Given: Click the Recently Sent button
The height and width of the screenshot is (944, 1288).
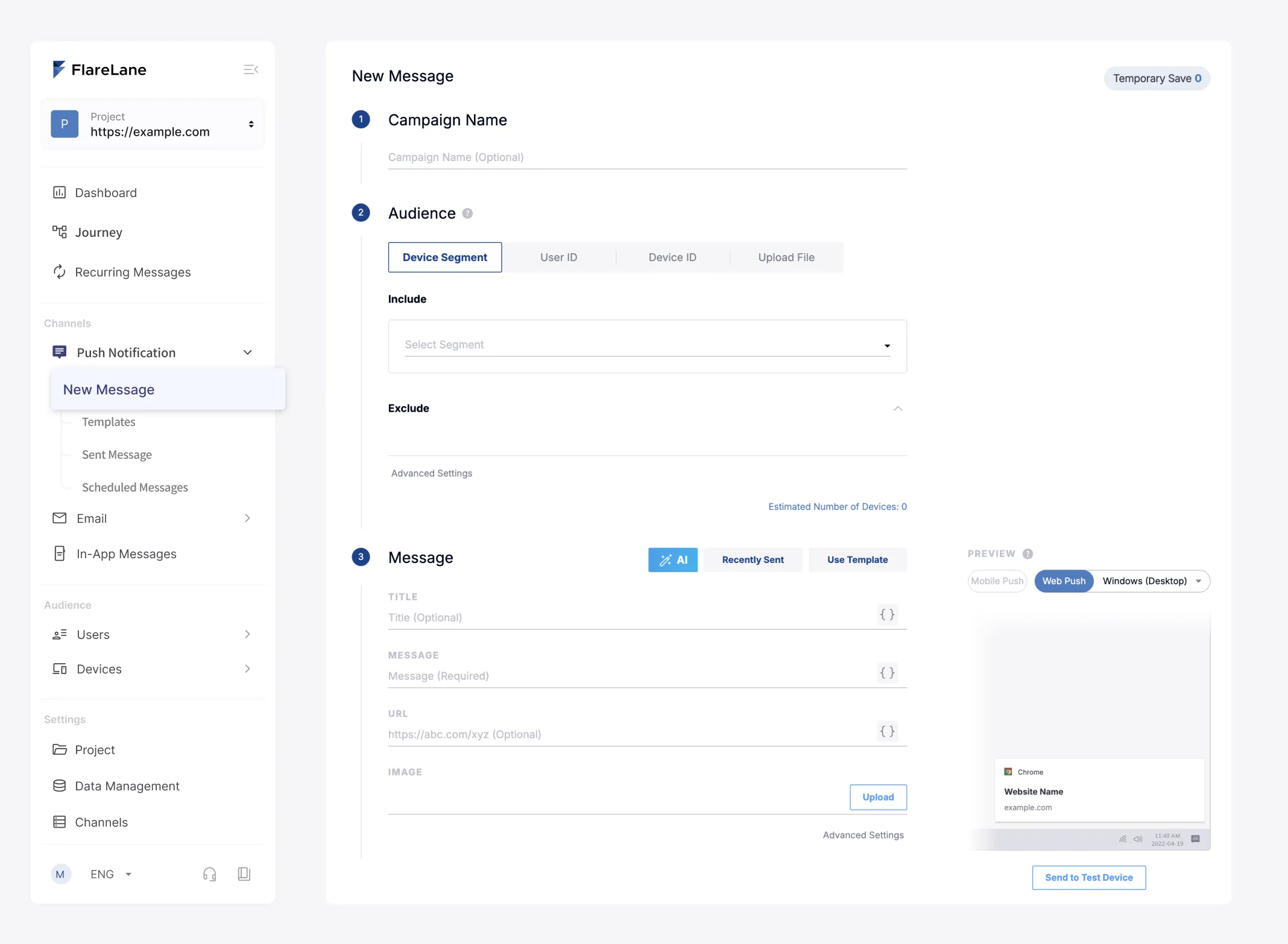Looking at the screenshot, I should 753,559.
